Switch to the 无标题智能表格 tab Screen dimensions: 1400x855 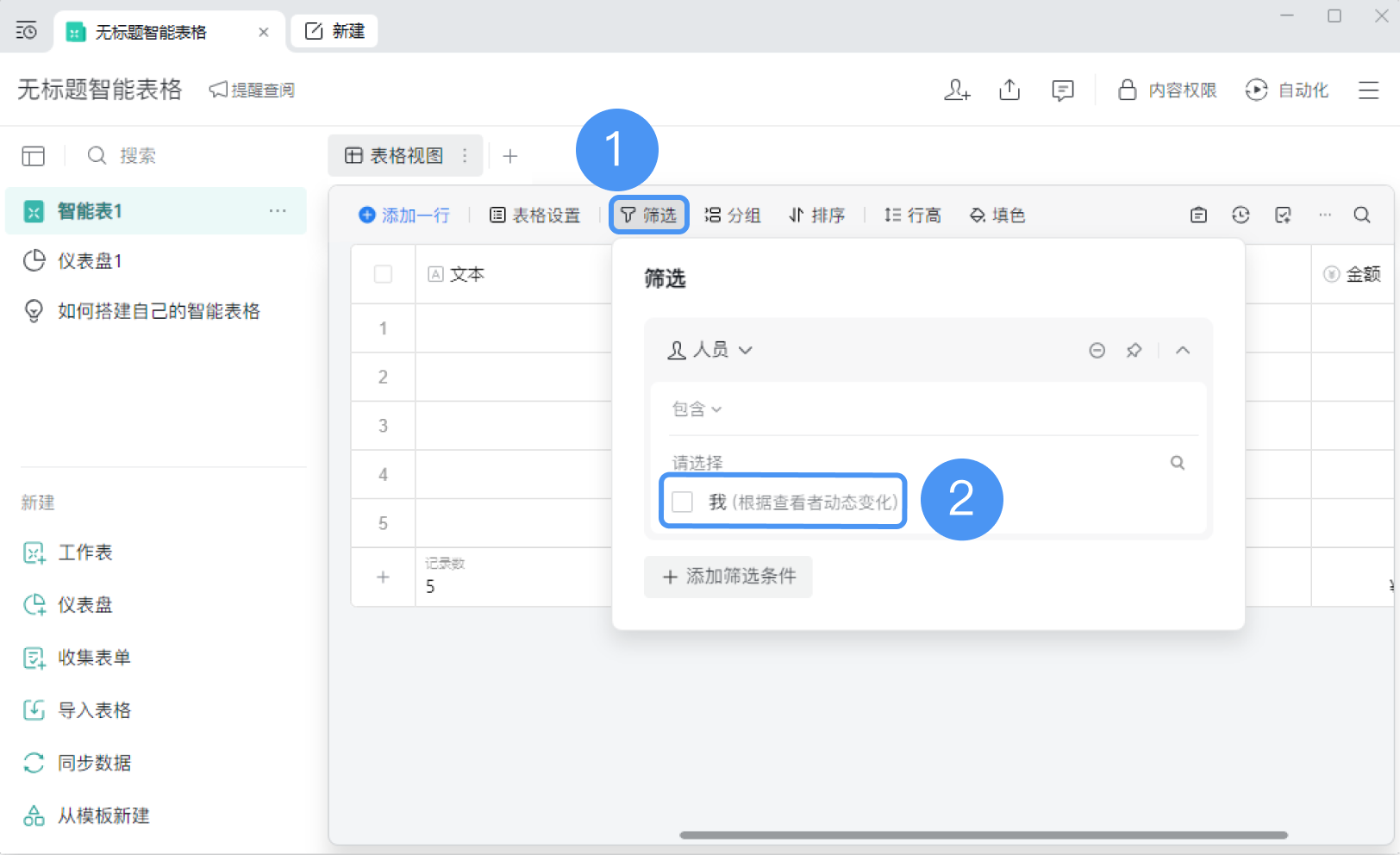169,32
